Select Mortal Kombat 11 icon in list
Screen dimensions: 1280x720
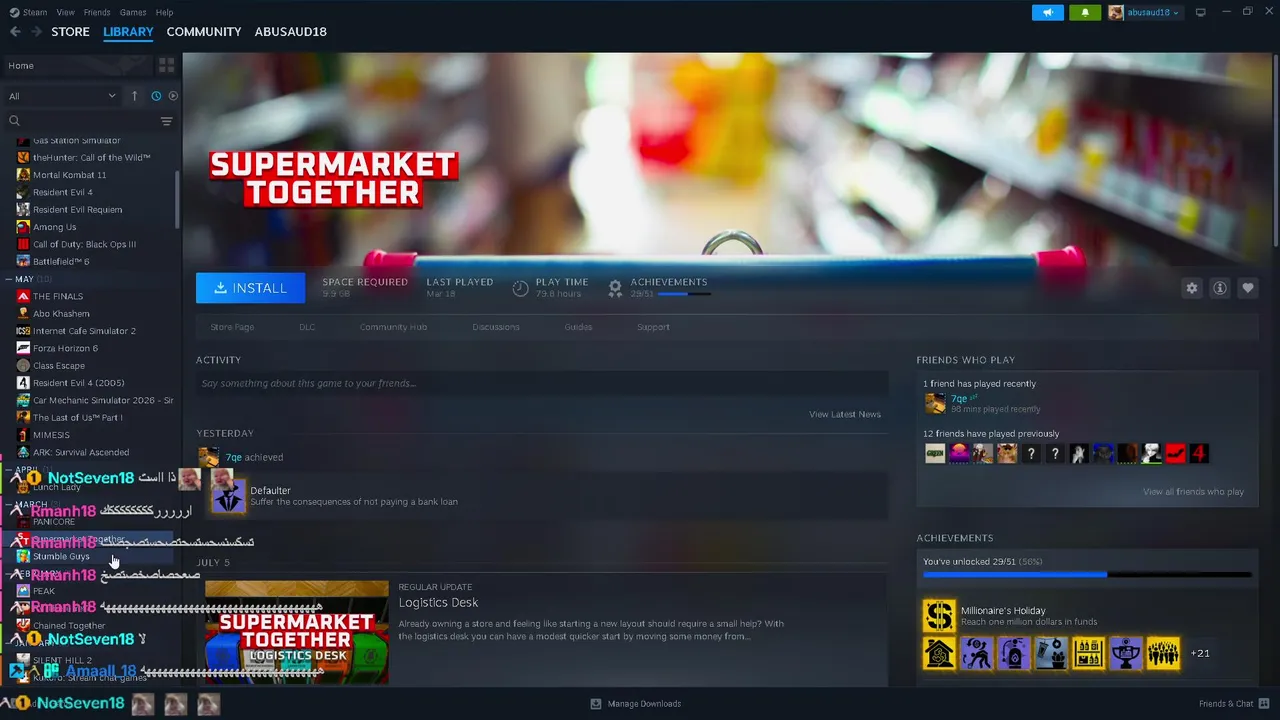(23, 175)
